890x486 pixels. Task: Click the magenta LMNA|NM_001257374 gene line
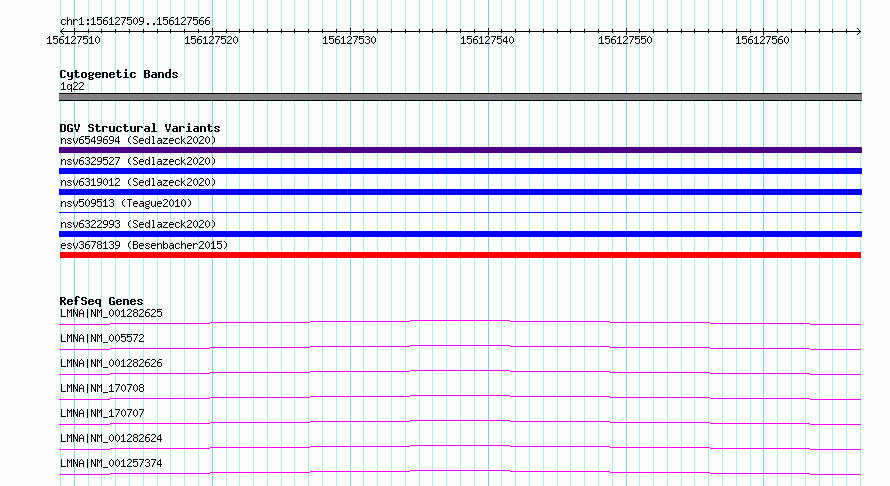tap(460, 472)
